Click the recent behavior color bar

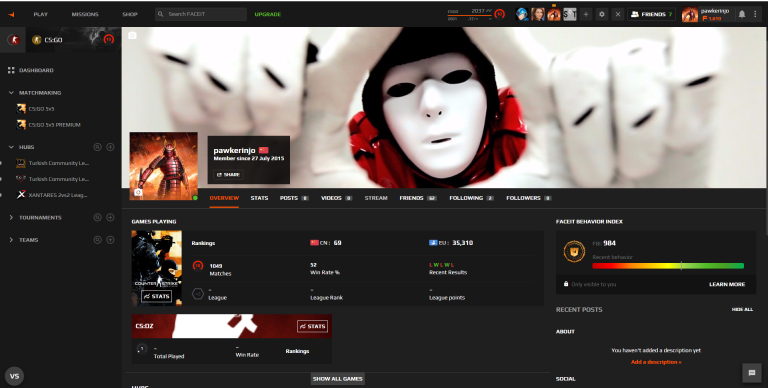(x=668, y=266)
